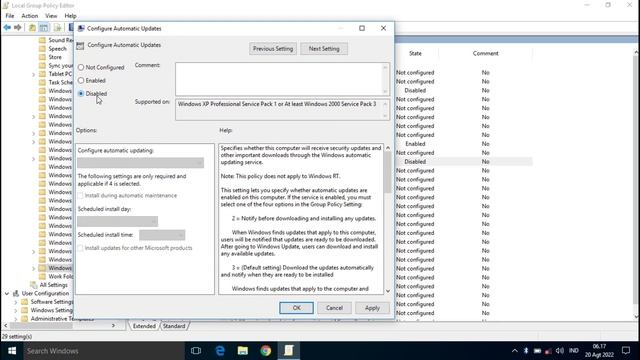Select the Disabled radio button
This screenshot has height=360, width=640.
[81, 93]
